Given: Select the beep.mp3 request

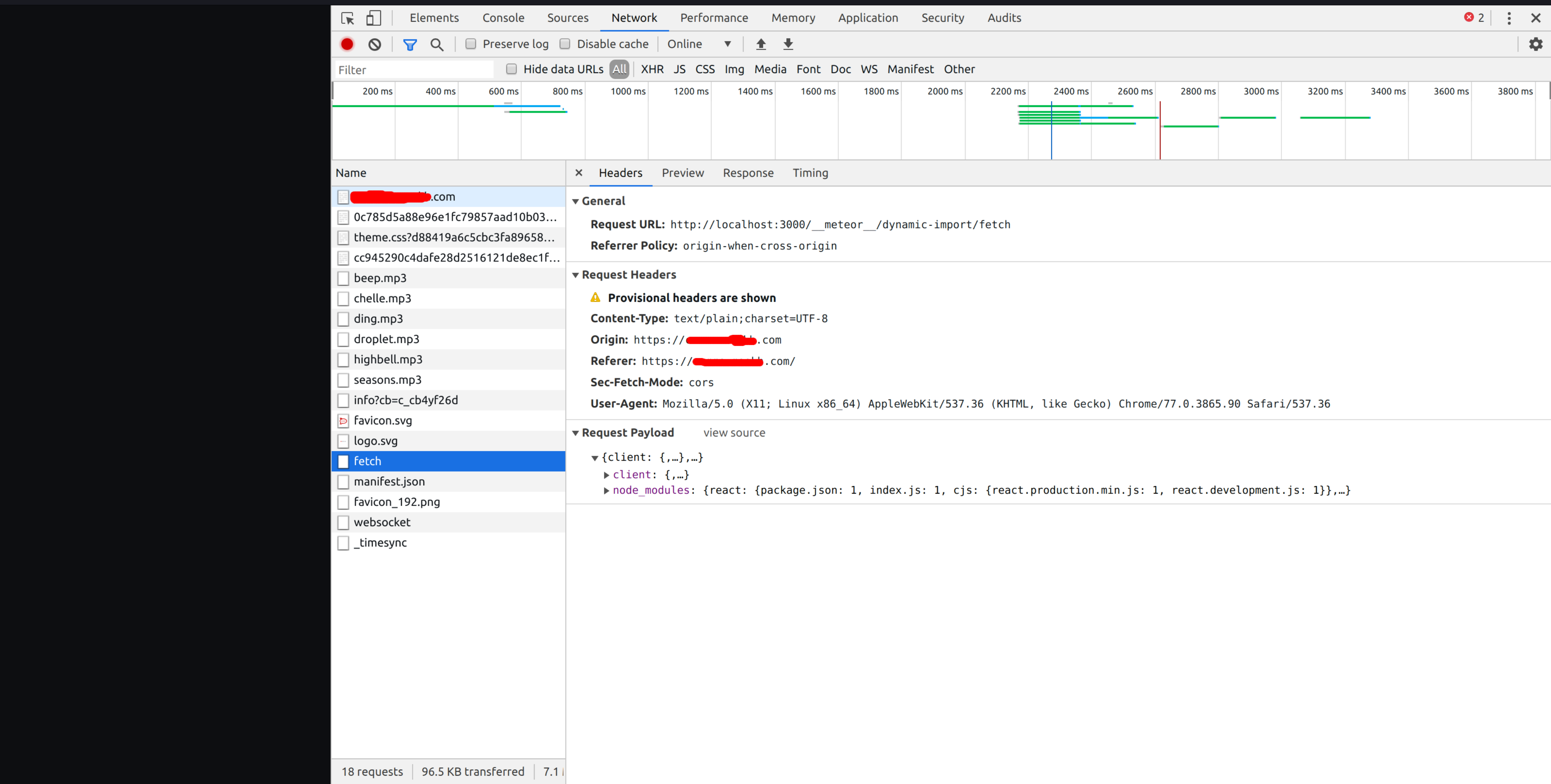Looking at the screenshot, I should [x=448, y=278].
